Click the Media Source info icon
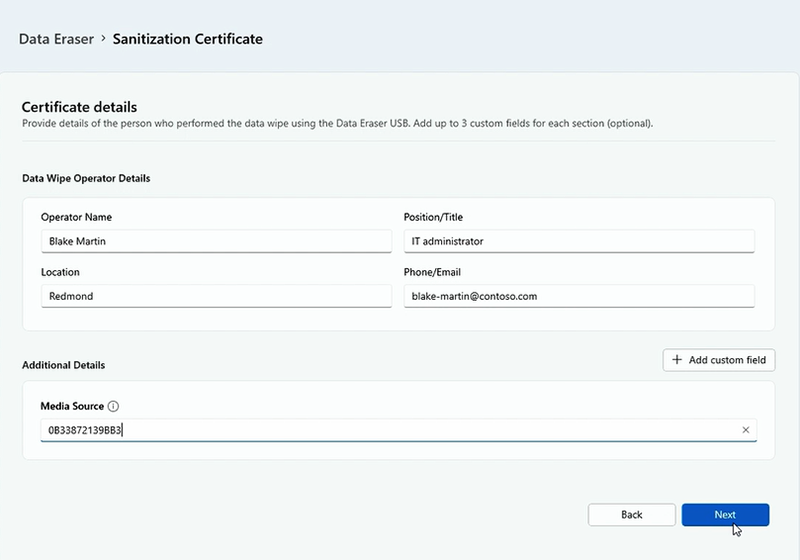The height and width of the screenshot is (560, 800). click(x=113, y=407)
